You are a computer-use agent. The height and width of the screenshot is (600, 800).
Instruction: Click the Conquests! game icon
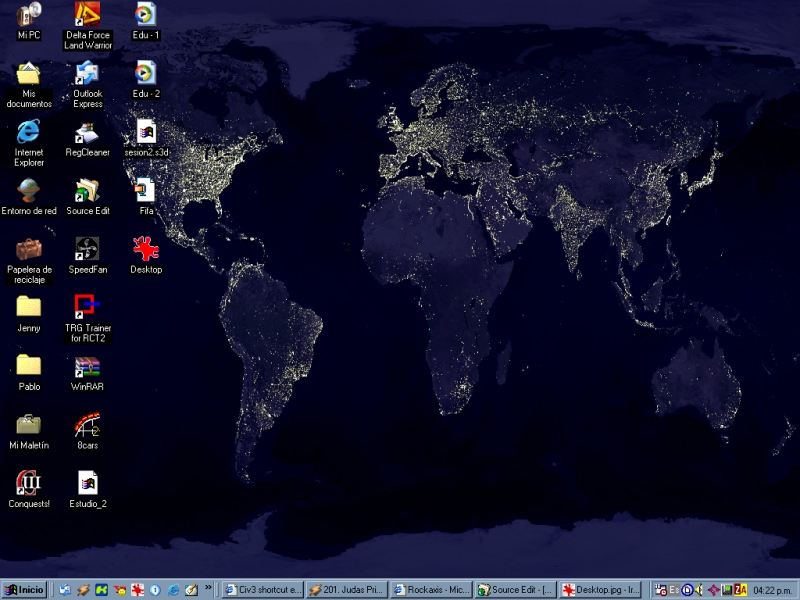pos(29,483)
